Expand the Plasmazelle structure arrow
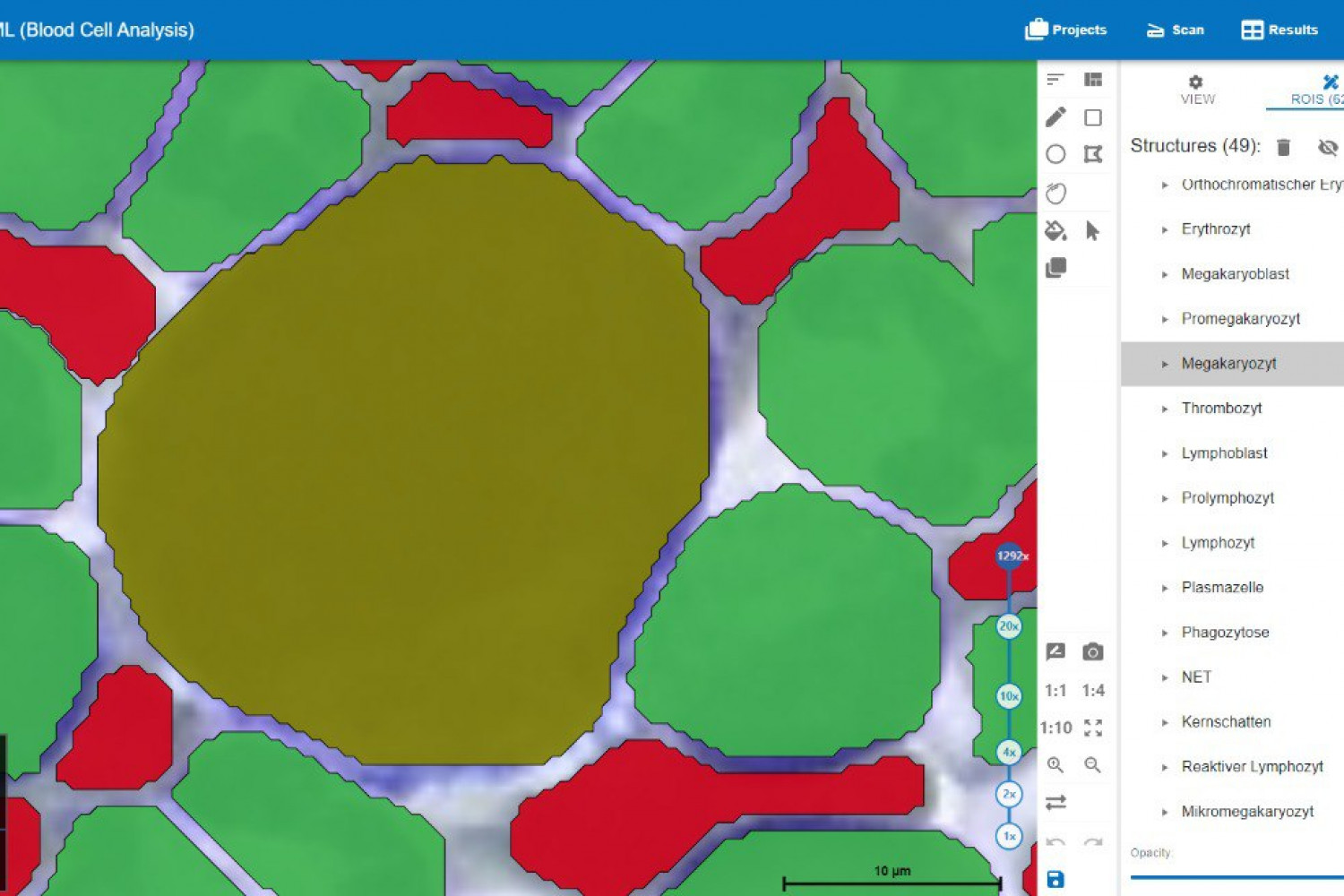 tap(1165, 588)
